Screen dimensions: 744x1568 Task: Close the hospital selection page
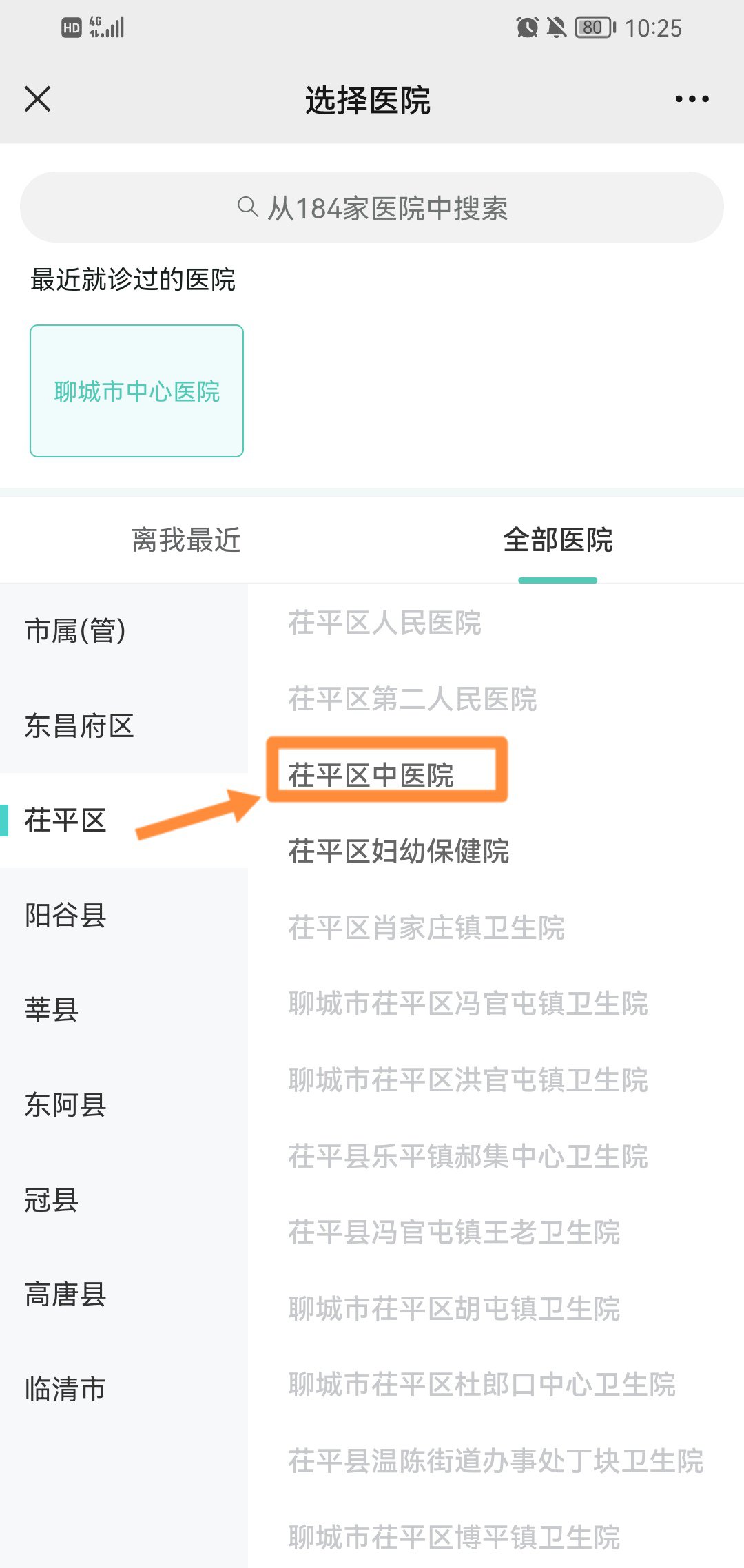tap(38, 99)
